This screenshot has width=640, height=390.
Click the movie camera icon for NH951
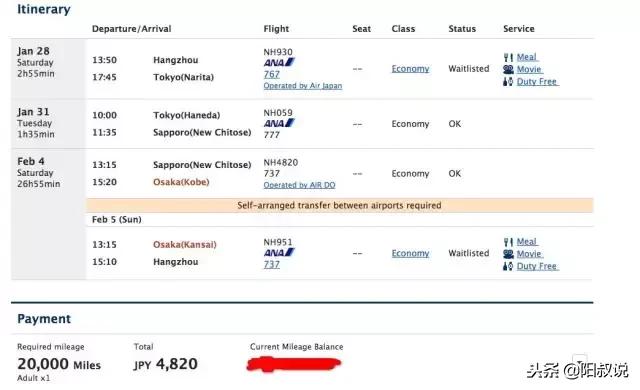pos(508,254)
